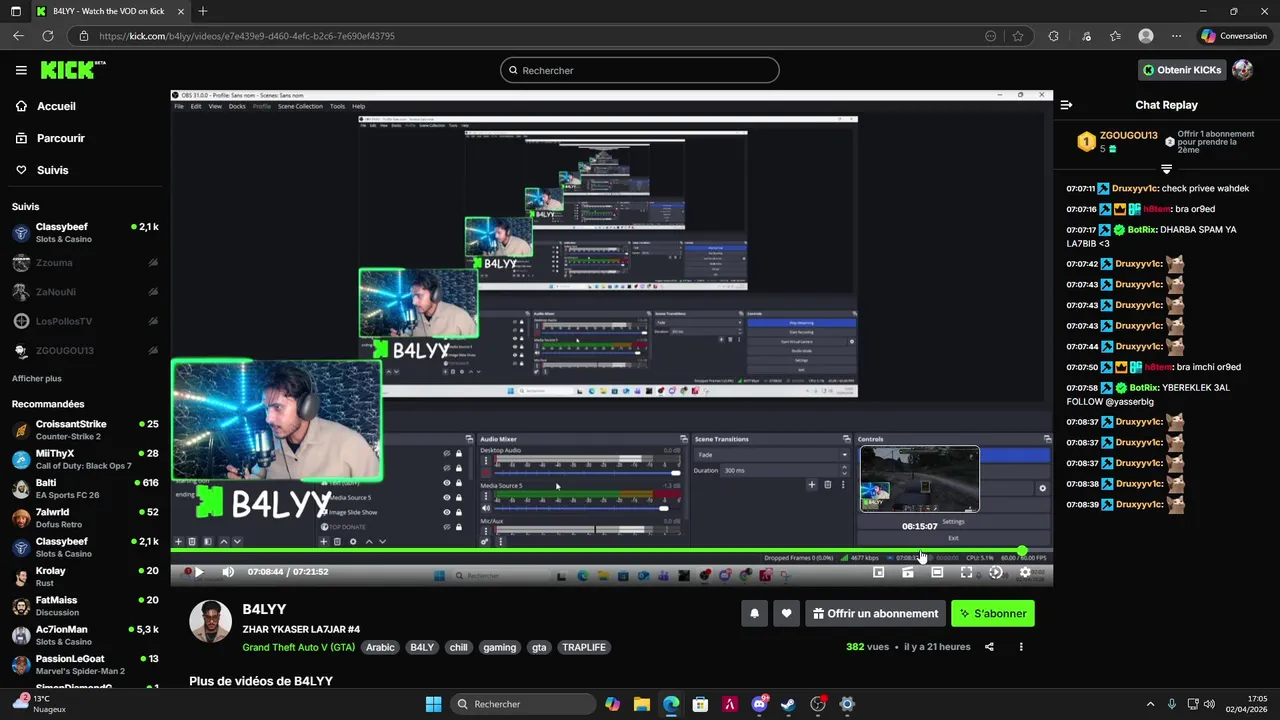The width and height of the screenshot is (1280, 720).
Task: Click ZGOUGOU13 top gifter in chat
Action: click(1128, 136)
